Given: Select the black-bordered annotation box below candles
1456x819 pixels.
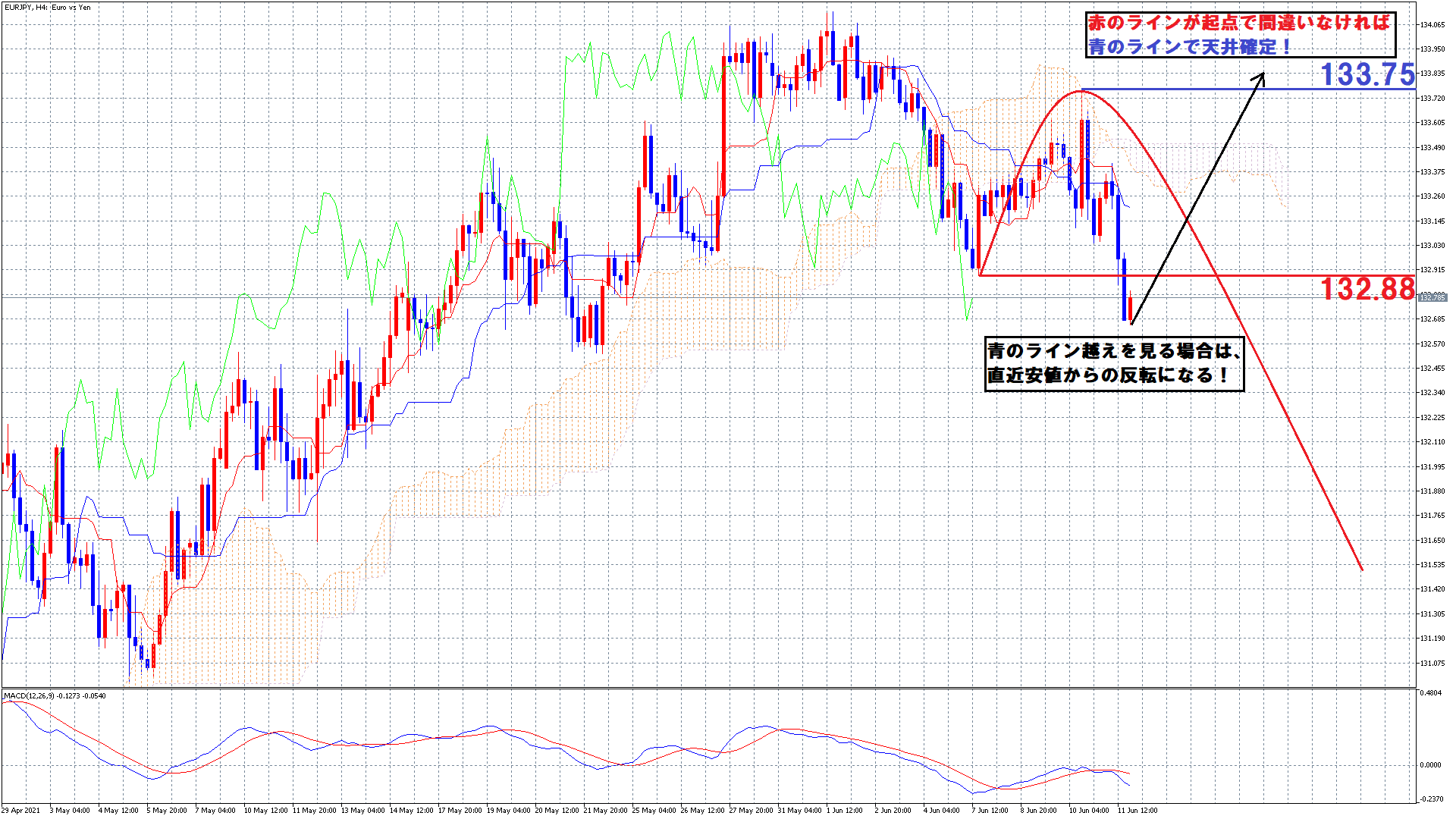Looking at the screenshot, I should [1114, 364].
